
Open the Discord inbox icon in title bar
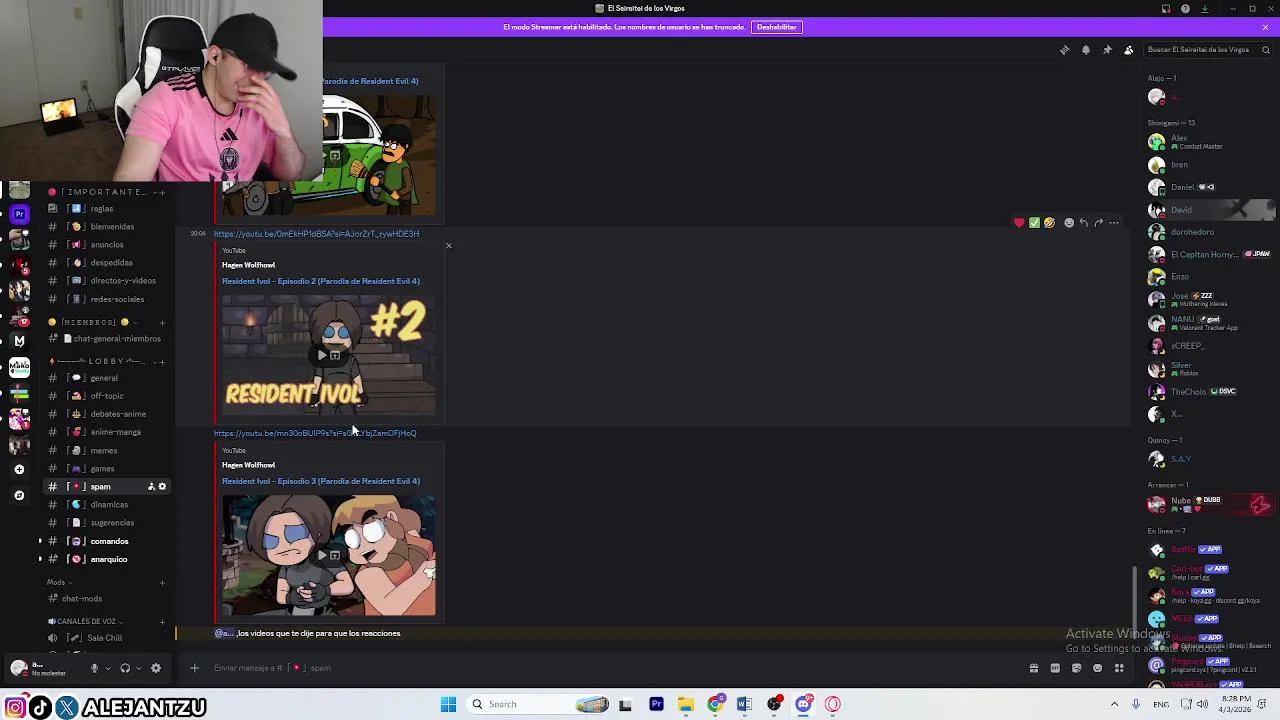click(x=1166, y=9)
